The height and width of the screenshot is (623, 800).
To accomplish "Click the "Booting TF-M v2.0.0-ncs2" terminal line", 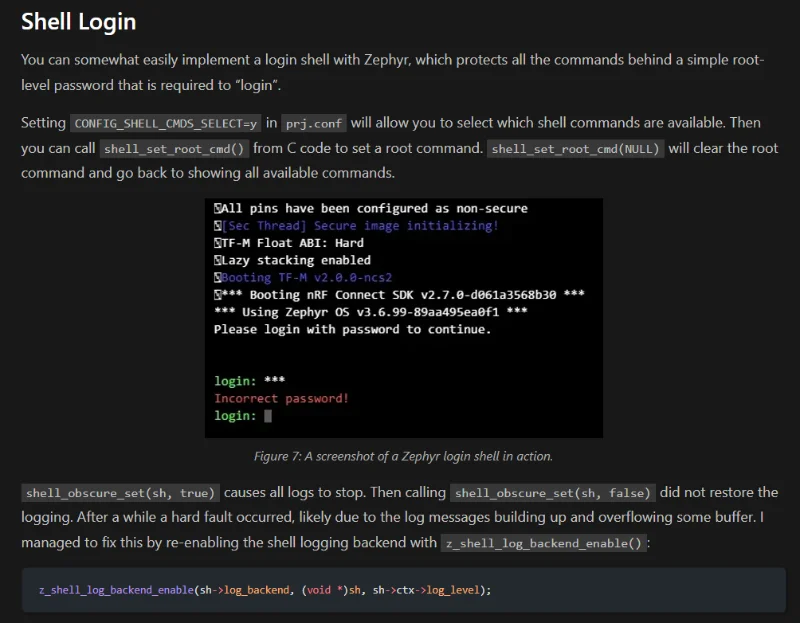I will pyautogui.click(x=306, y=277).
